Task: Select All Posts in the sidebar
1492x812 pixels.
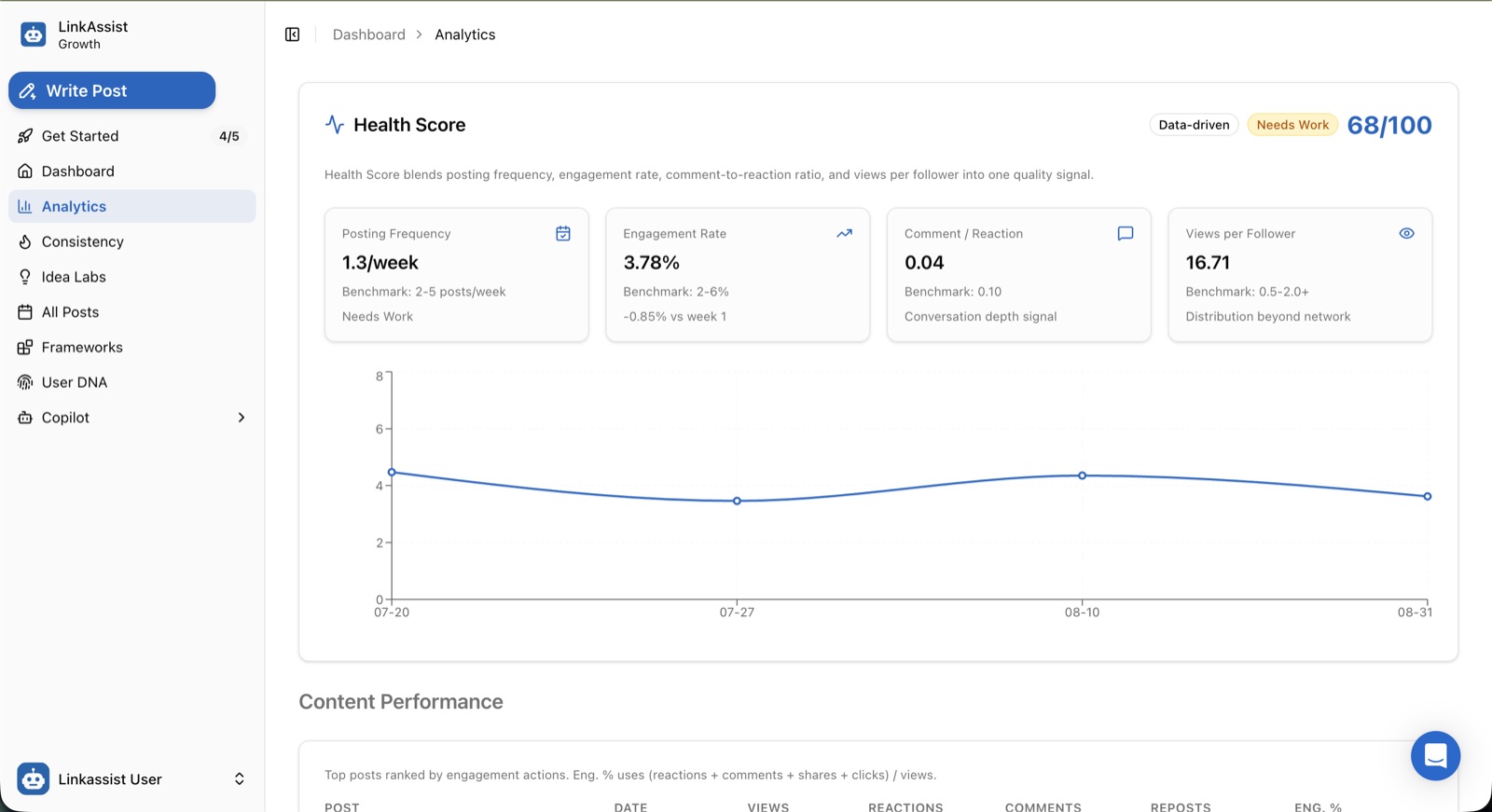Action: [132, 312]
